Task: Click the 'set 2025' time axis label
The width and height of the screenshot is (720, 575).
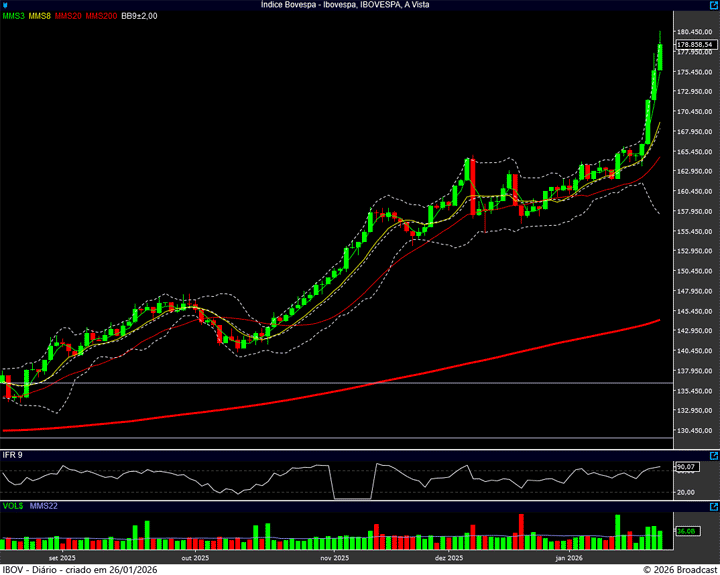Action: [62, 557]
